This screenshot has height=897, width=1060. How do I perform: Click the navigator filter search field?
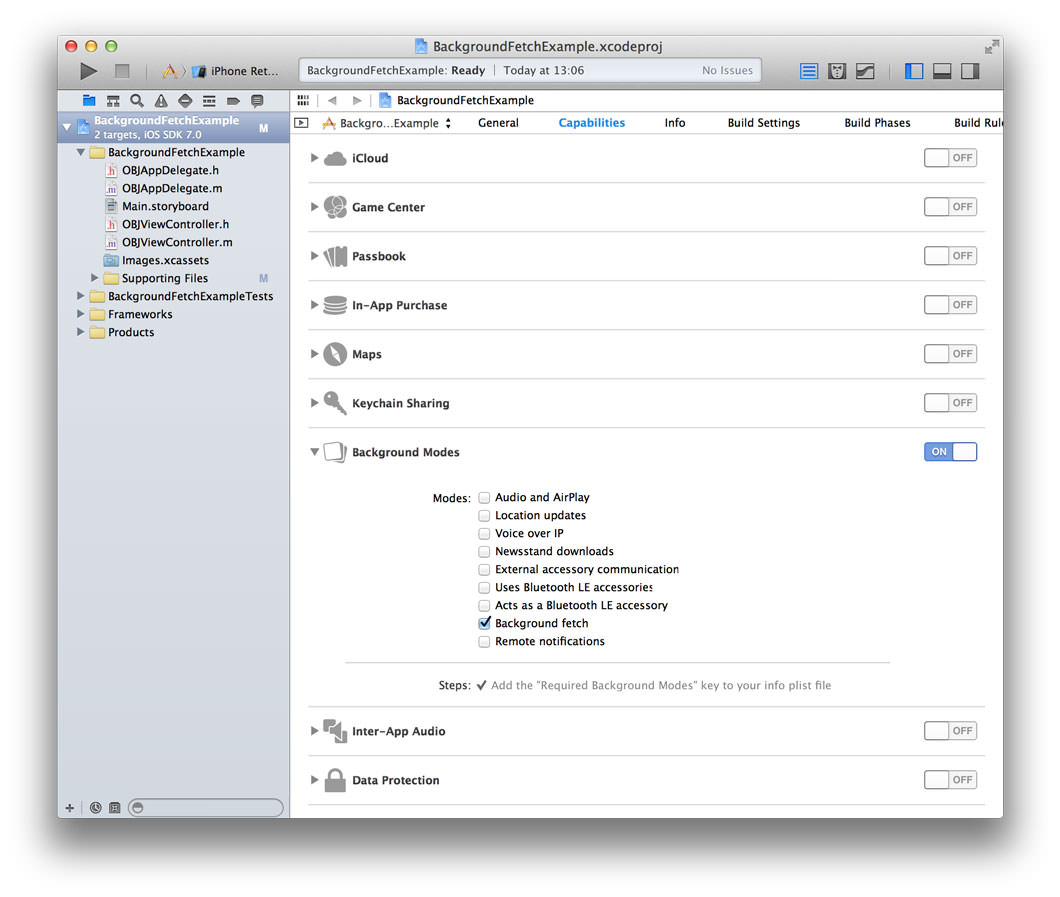pyautogui.click(x=206, y=807)
